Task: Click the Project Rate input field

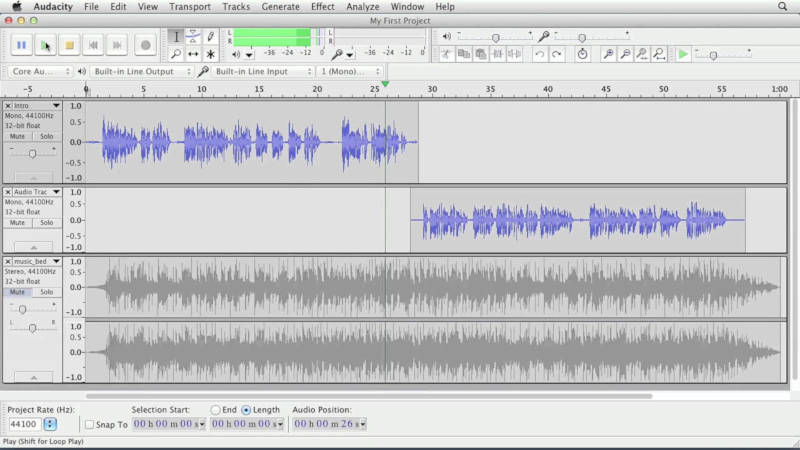Action: 24,424
